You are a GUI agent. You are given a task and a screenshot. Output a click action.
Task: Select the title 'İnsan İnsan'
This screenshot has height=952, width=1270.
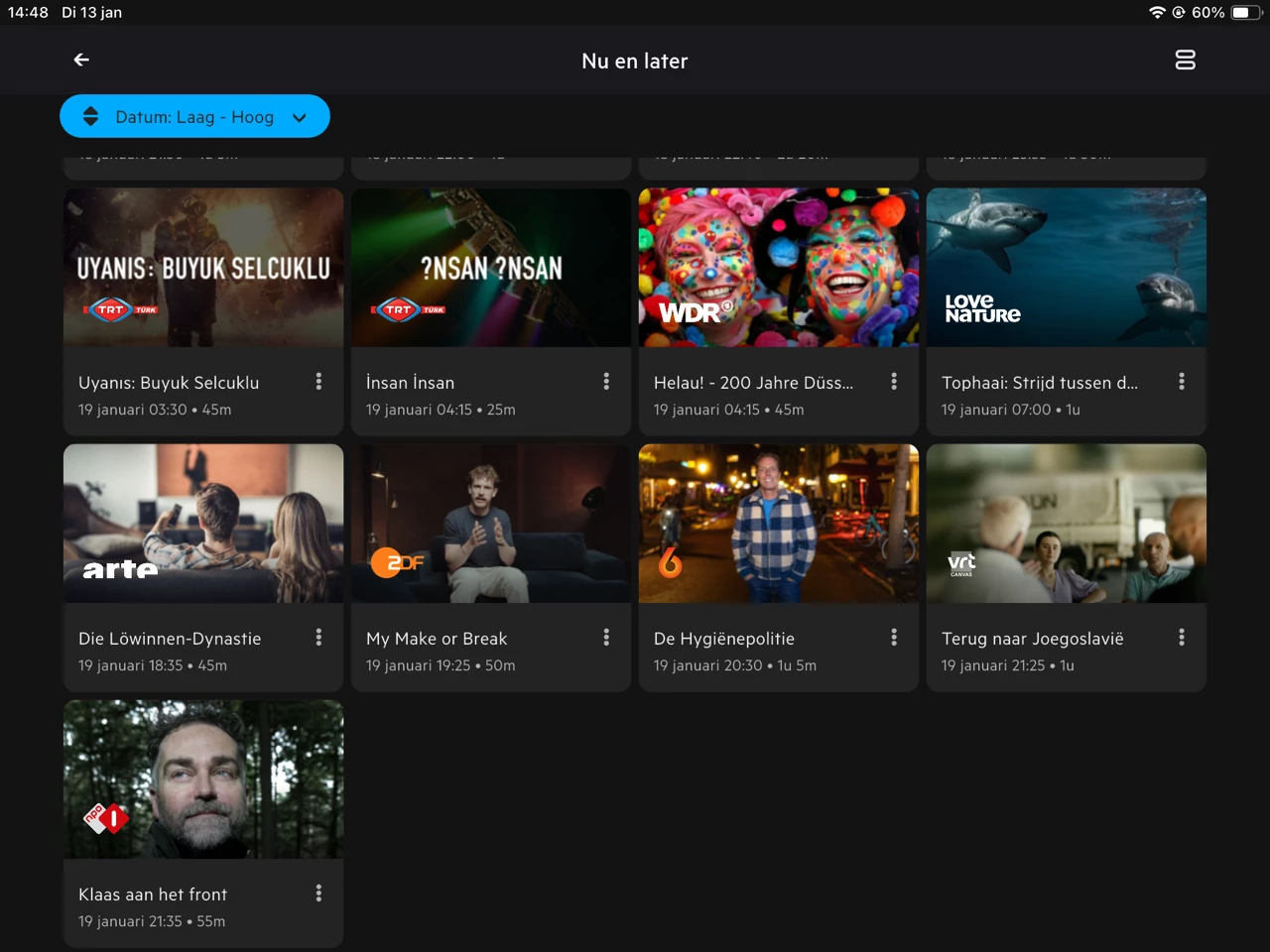coord(410,383)
